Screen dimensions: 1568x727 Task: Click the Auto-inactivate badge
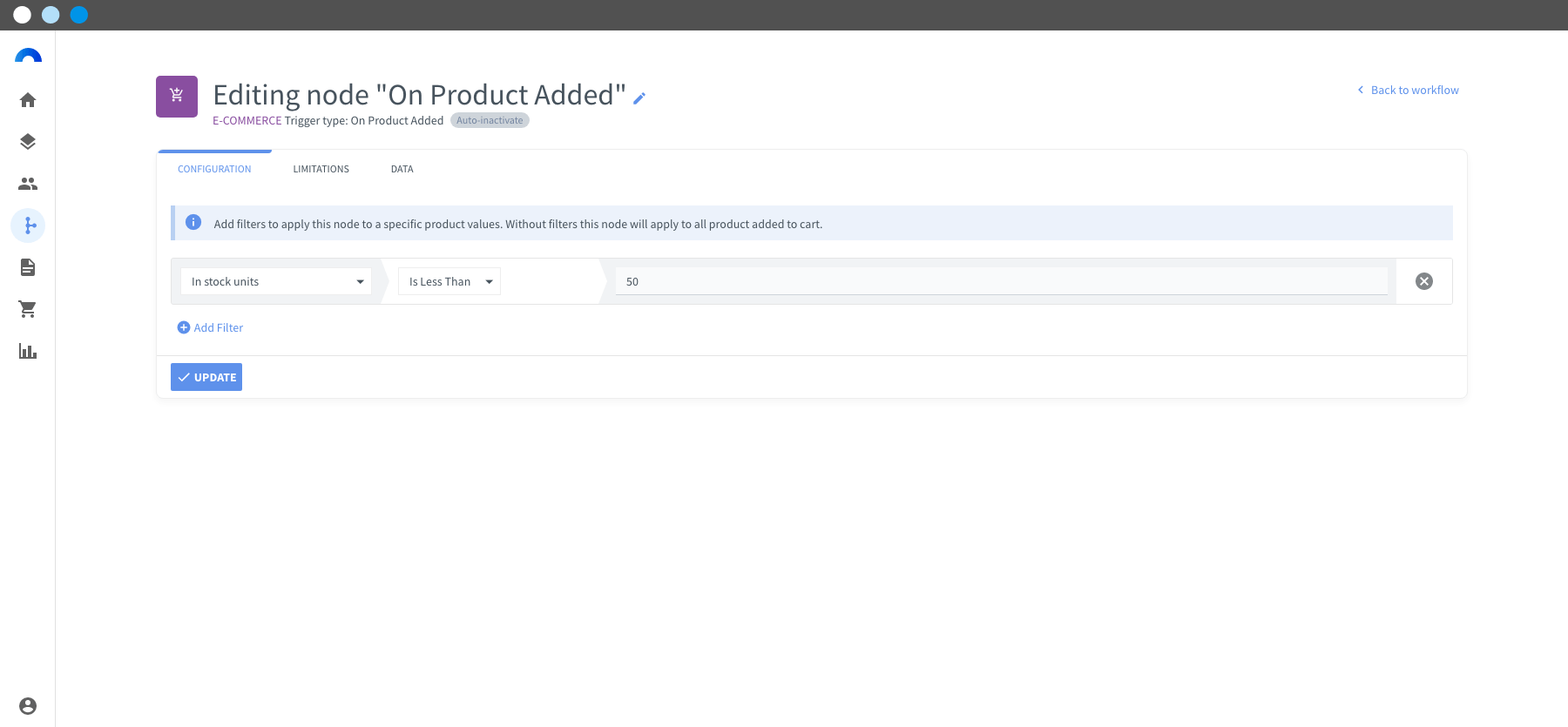(x=490, y=120)
